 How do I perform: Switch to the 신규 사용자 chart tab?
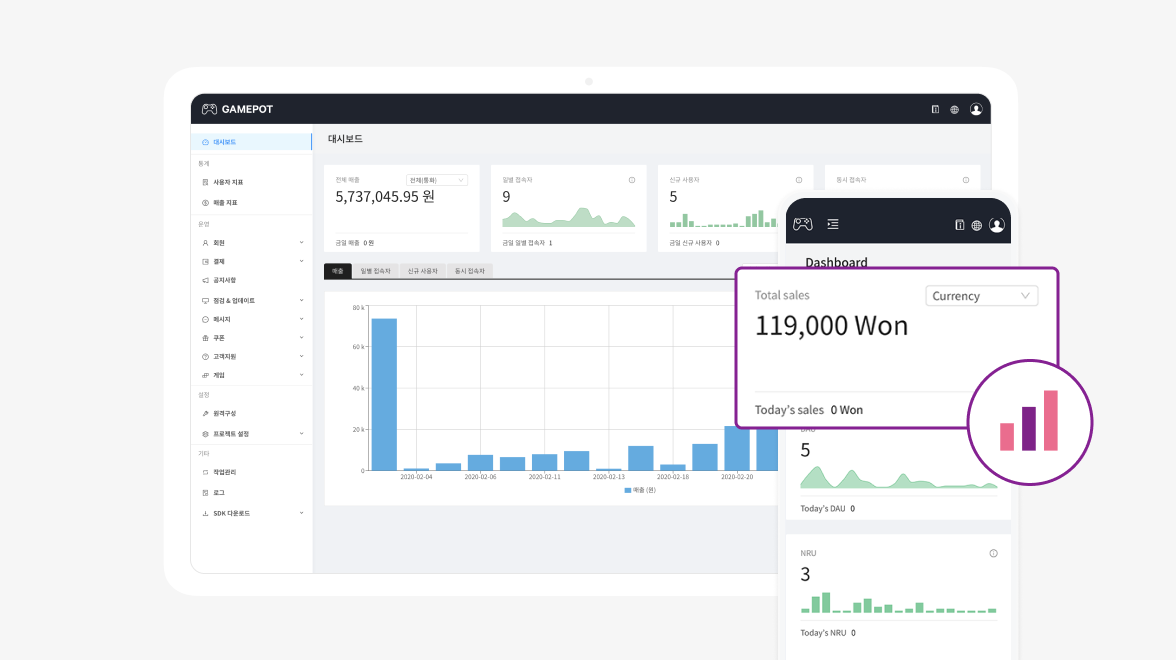tap(422, 271)
